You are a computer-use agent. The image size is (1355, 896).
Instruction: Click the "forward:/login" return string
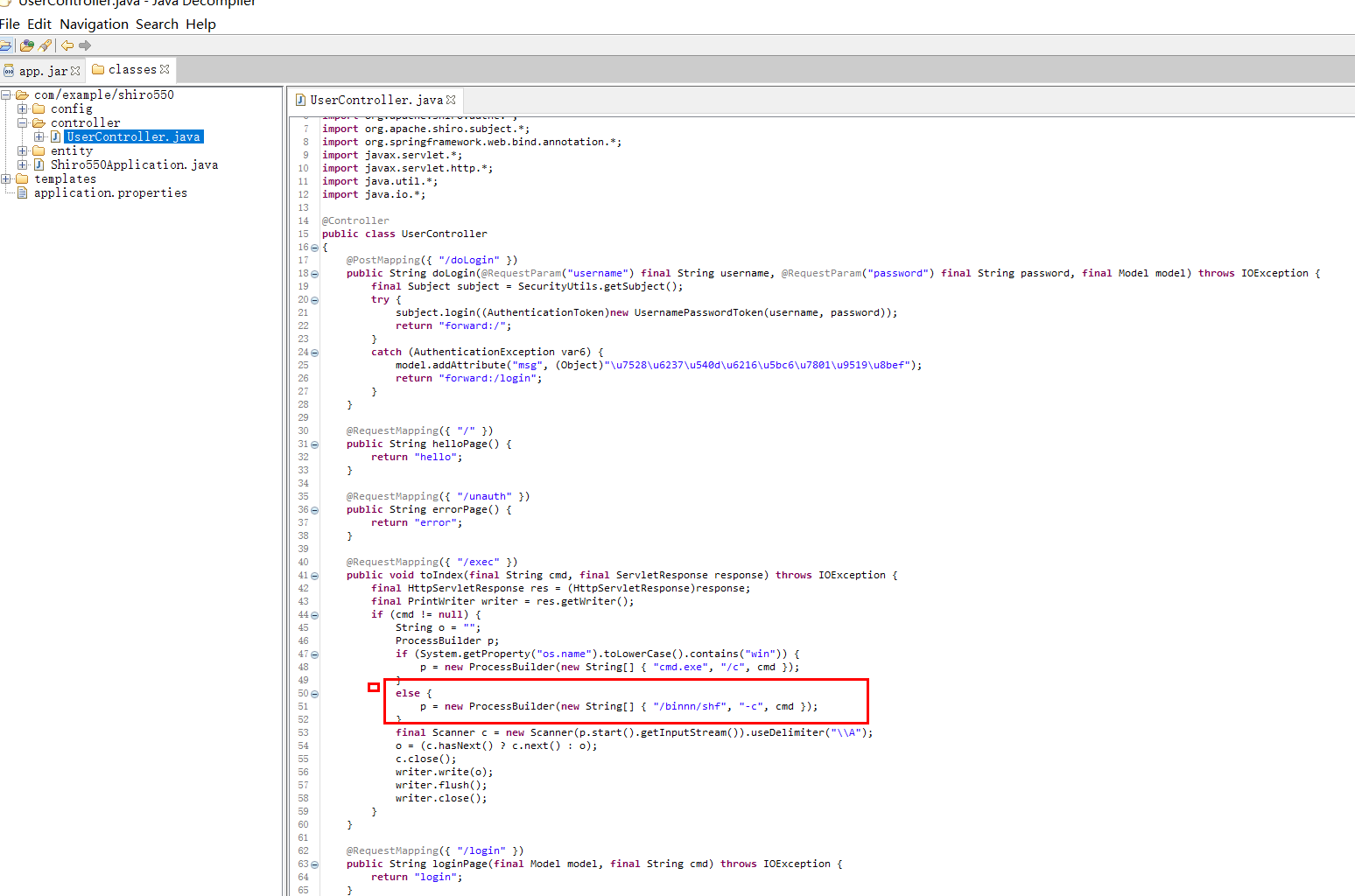click(488, 378)
